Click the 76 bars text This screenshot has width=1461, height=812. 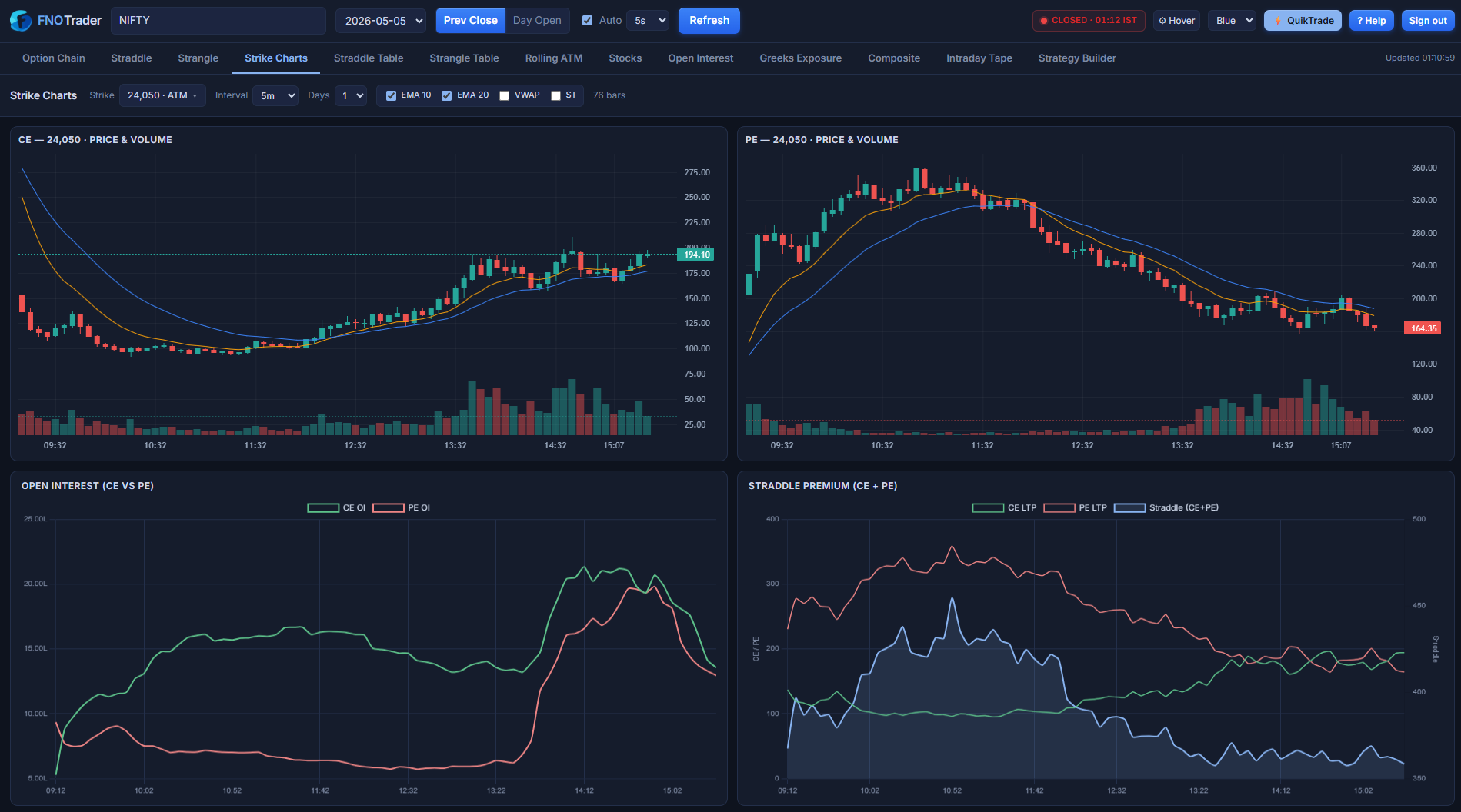tap(609, 95)
